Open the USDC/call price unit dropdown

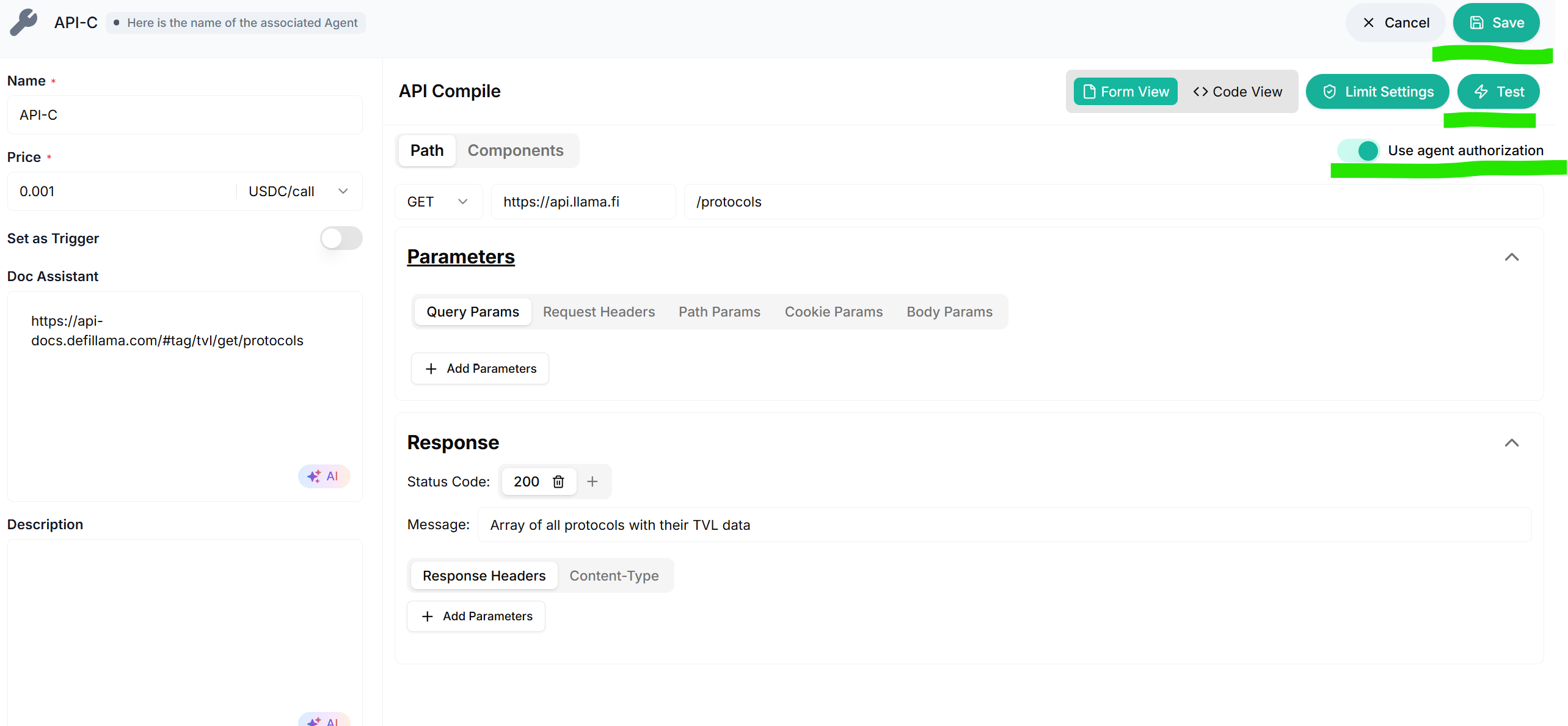pos(298,191)
